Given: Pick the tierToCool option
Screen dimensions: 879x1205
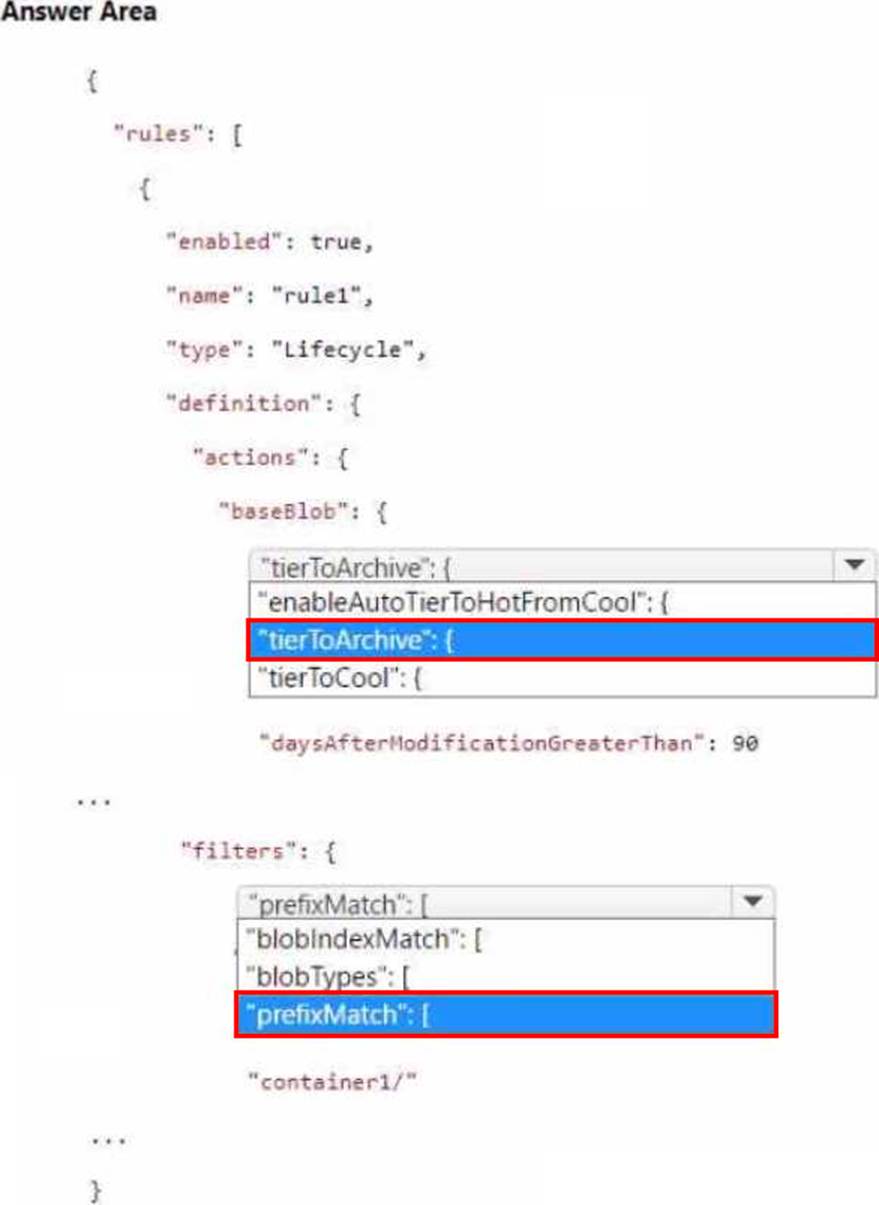Looking at the screenshot, I should [x=562, y=677].
